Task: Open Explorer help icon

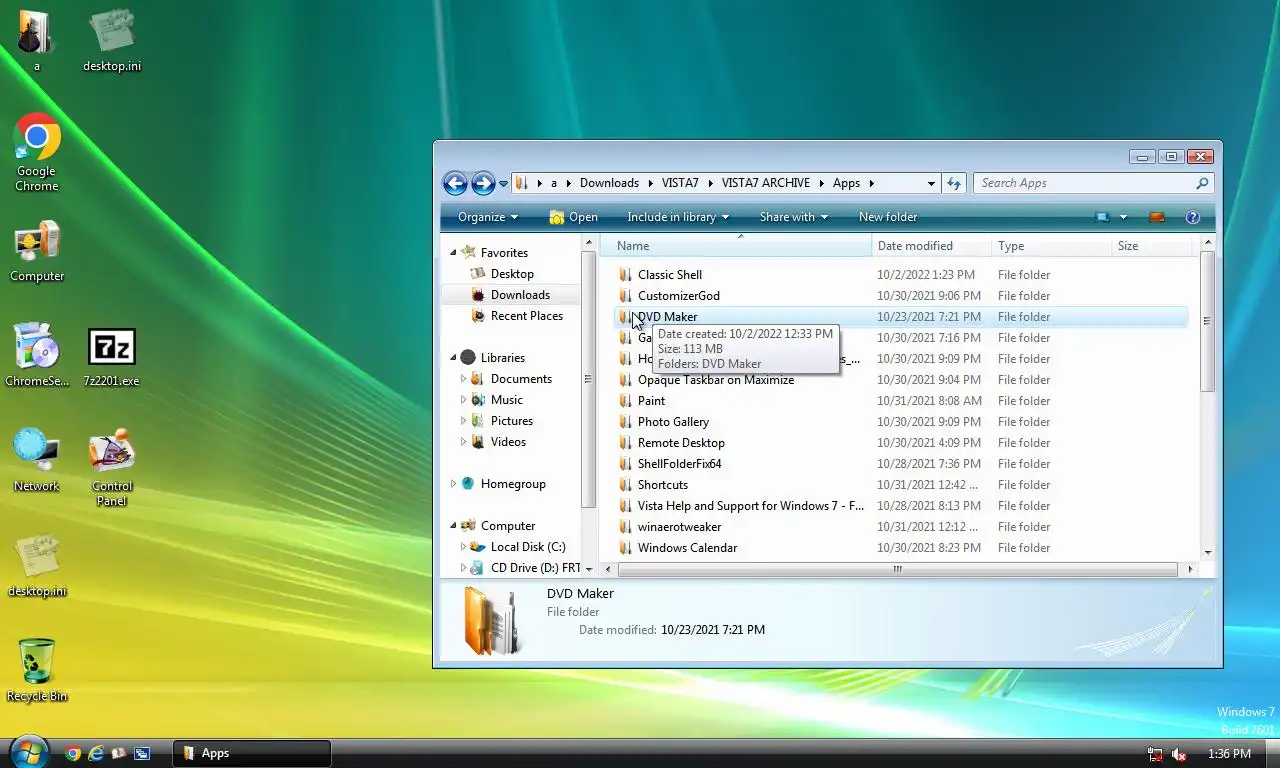Action: tap(1192, 217)
